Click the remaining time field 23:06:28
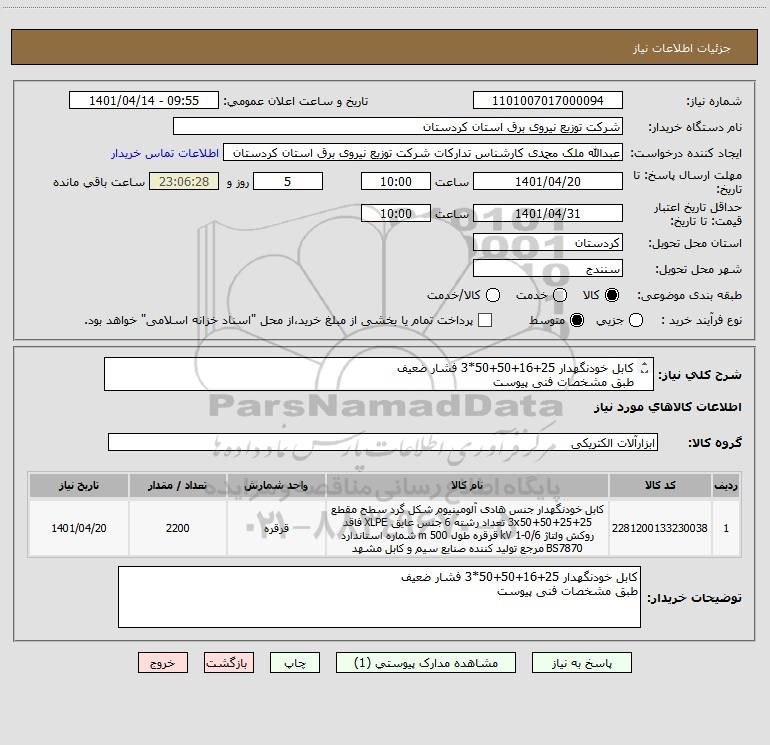This screenshot has width=770, height=745. coord(184,181)
